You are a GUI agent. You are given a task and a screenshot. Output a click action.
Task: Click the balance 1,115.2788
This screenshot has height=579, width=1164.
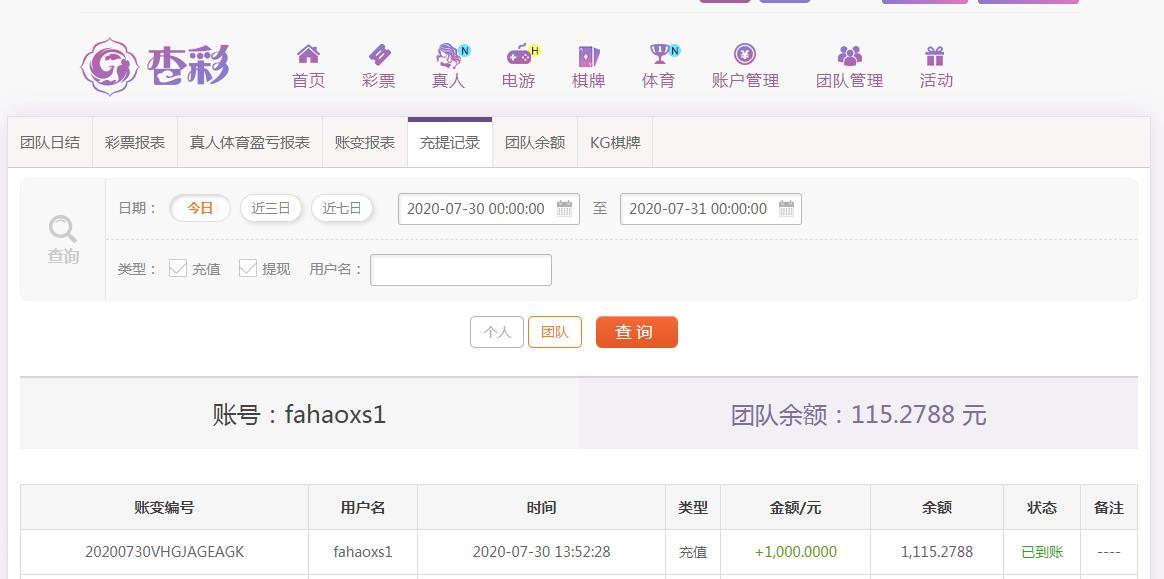pos(937,552)
